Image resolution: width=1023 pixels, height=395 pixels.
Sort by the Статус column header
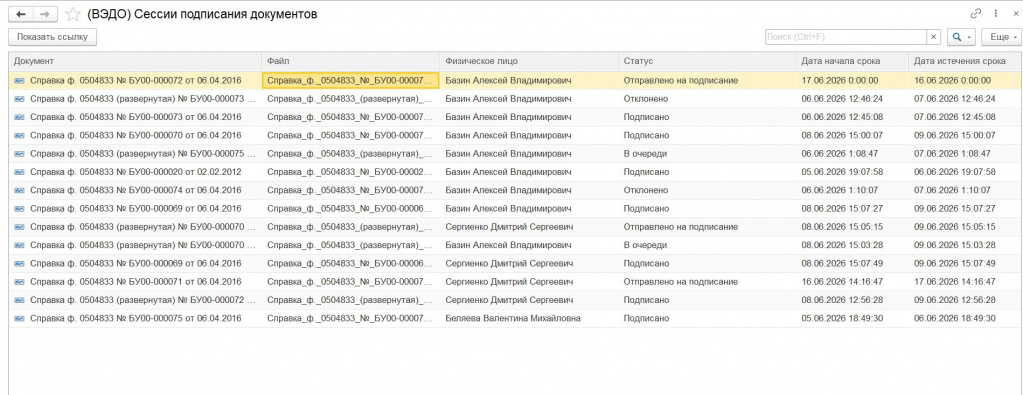coord(707,61)
